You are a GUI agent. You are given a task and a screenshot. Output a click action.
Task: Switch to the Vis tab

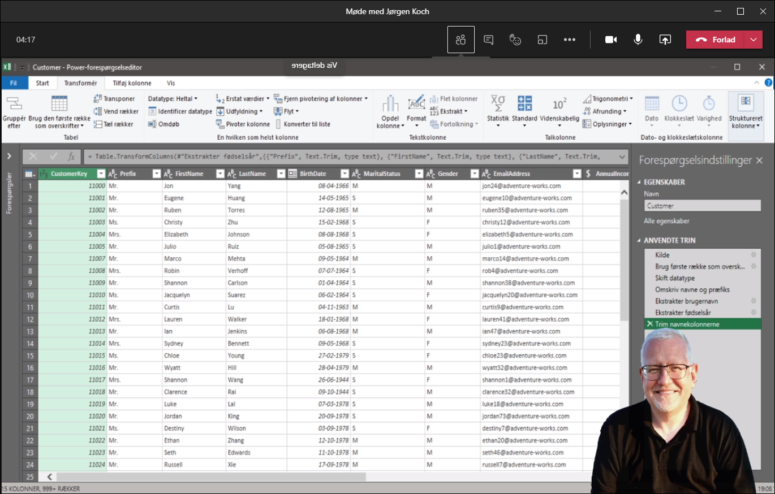point(171,83)
